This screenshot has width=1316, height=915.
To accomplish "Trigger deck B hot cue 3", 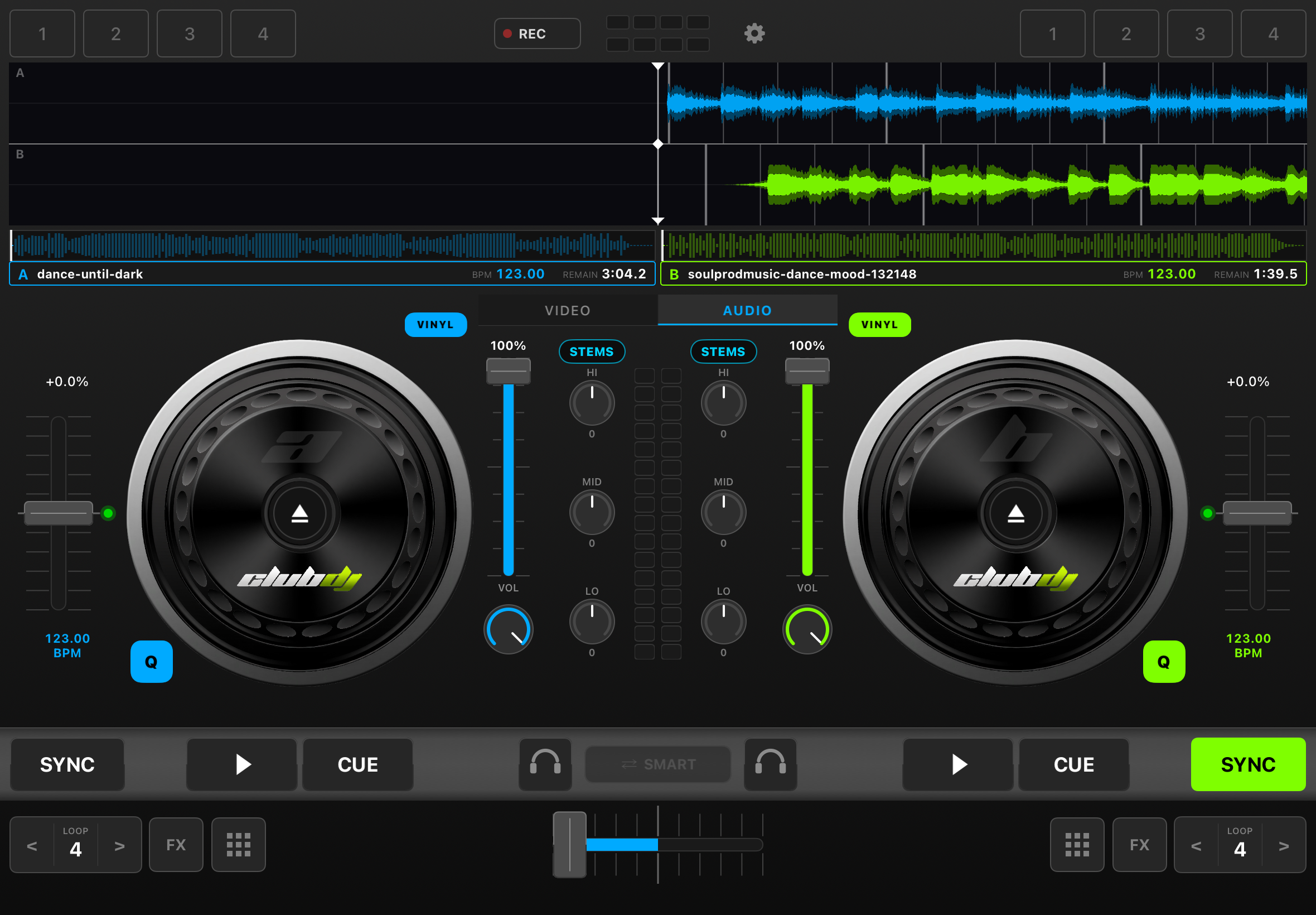I will point(1199,33).
